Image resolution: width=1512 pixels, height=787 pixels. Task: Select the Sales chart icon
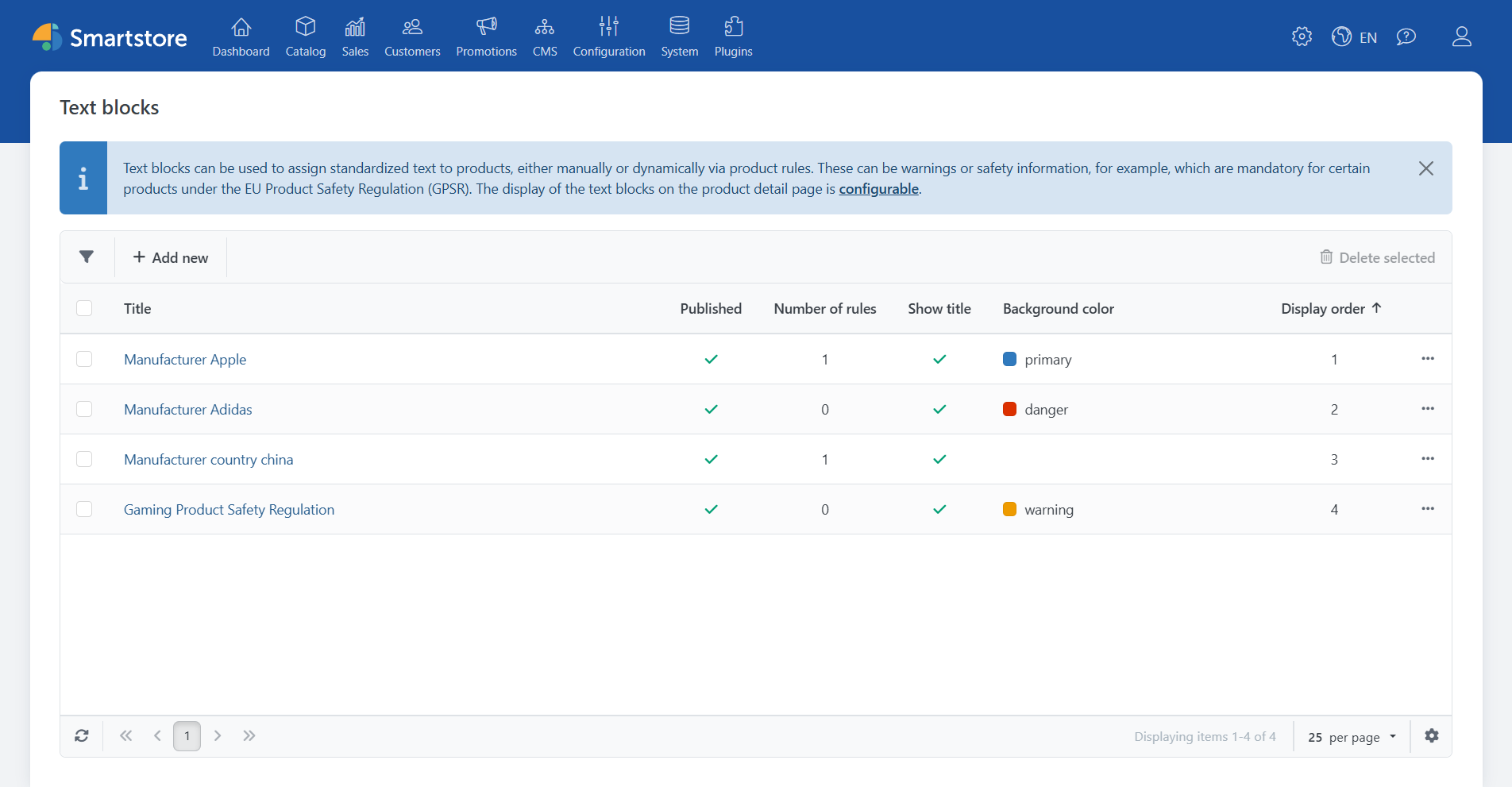coord(355,25)
